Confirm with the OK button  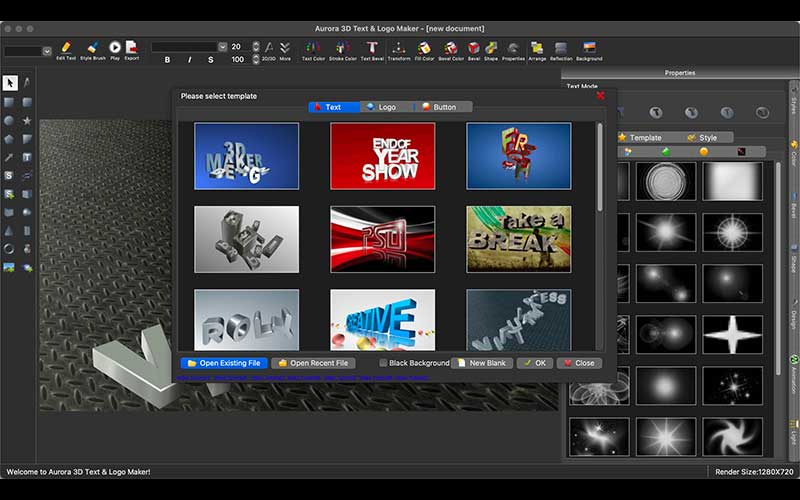[535, 363]
